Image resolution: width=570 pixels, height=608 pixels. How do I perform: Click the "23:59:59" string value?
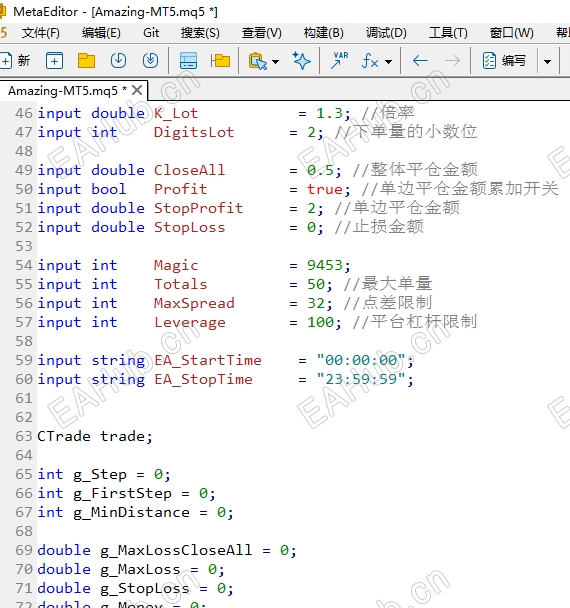tap(361, 379)
